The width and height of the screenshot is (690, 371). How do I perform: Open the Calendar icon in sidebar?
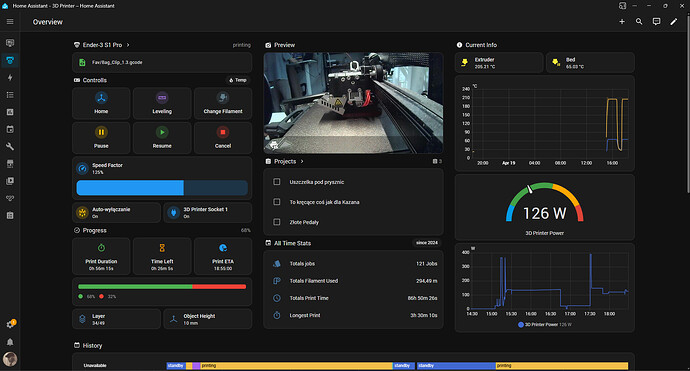click(x=10, y=129)
